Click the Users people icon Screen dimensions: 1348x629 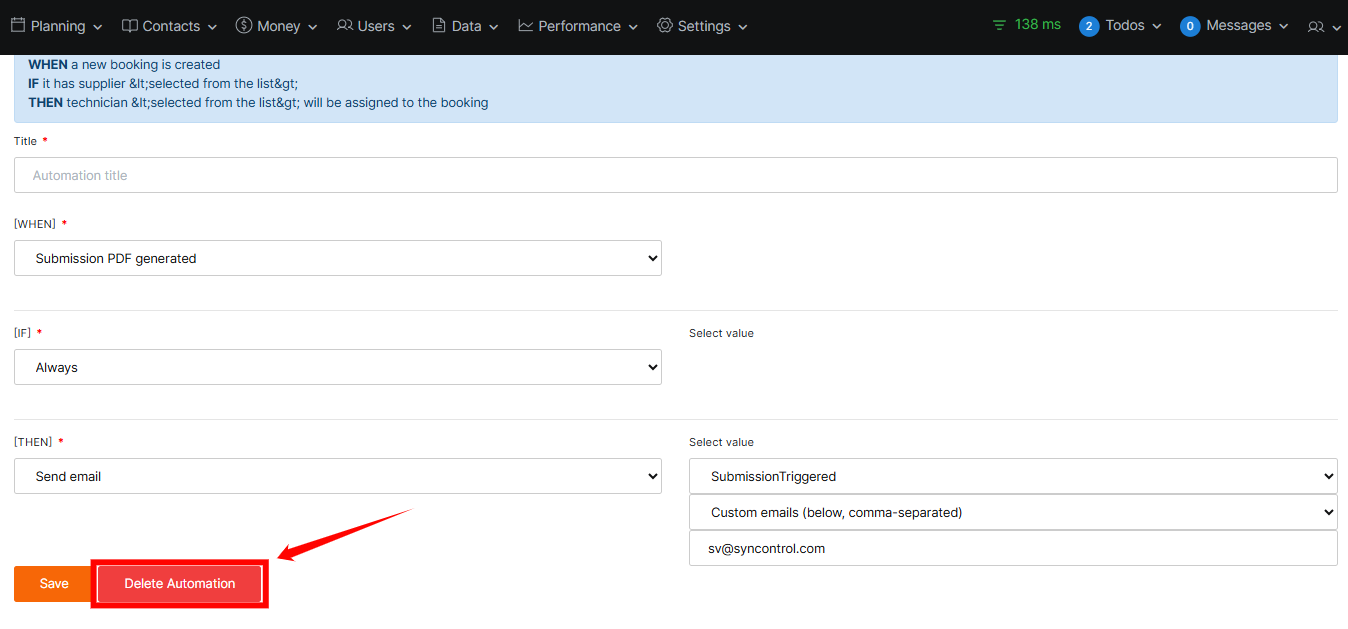click(344, 26)
